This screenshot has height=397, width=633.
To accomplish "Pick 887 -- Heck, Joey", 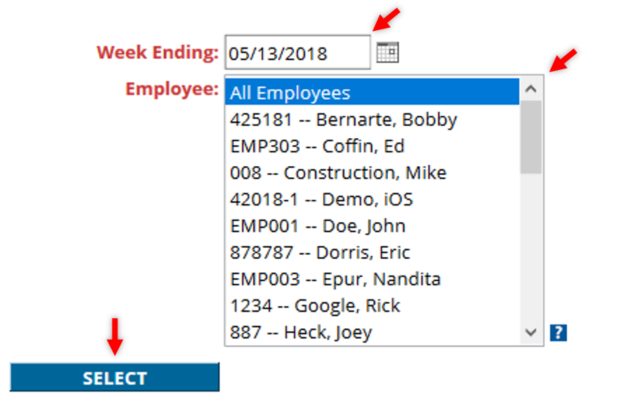I will (372, 332).
